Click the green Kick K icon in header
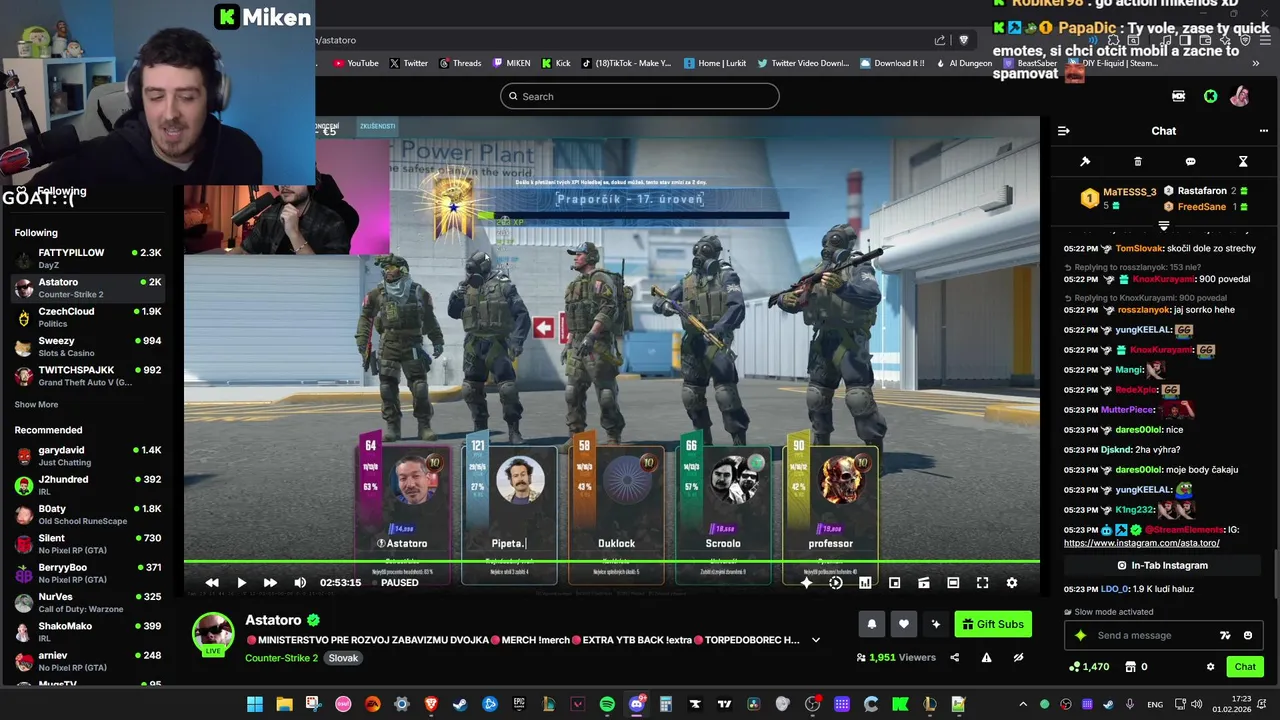This screenshot has height=720, width=1280. pos(1210,96)
